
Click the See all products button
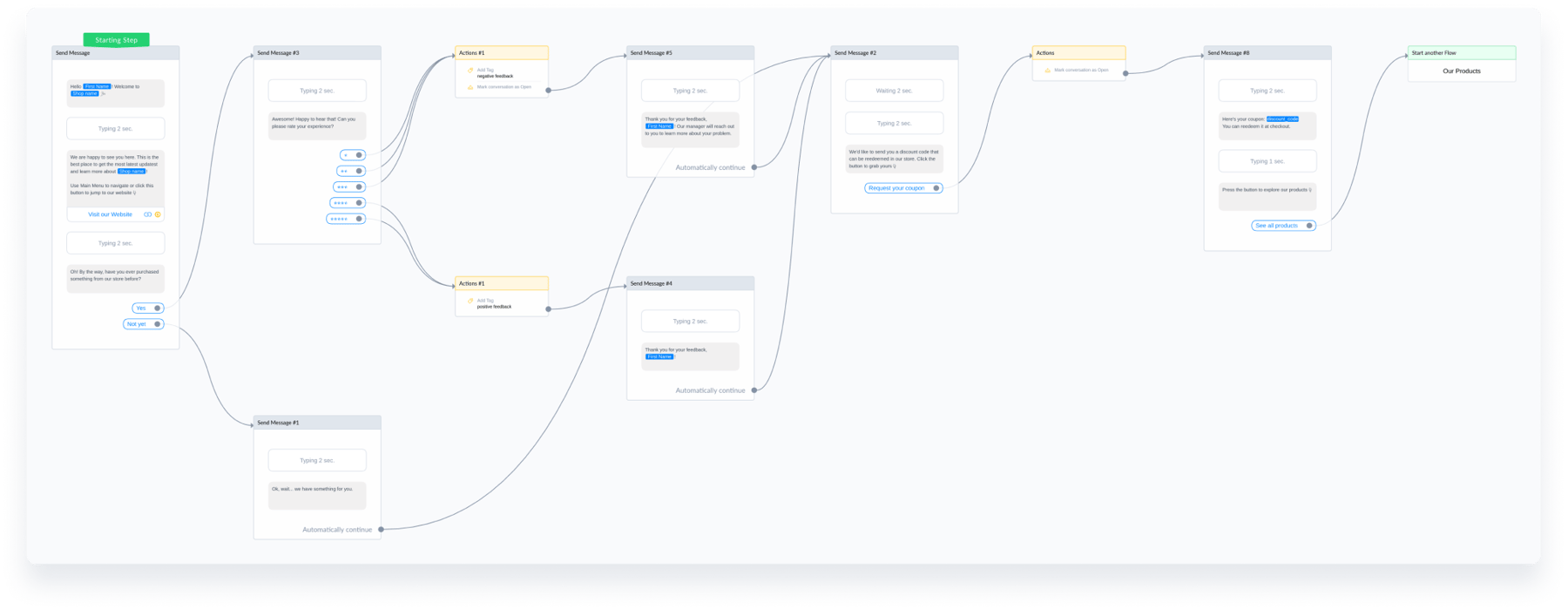[1283, 226]
